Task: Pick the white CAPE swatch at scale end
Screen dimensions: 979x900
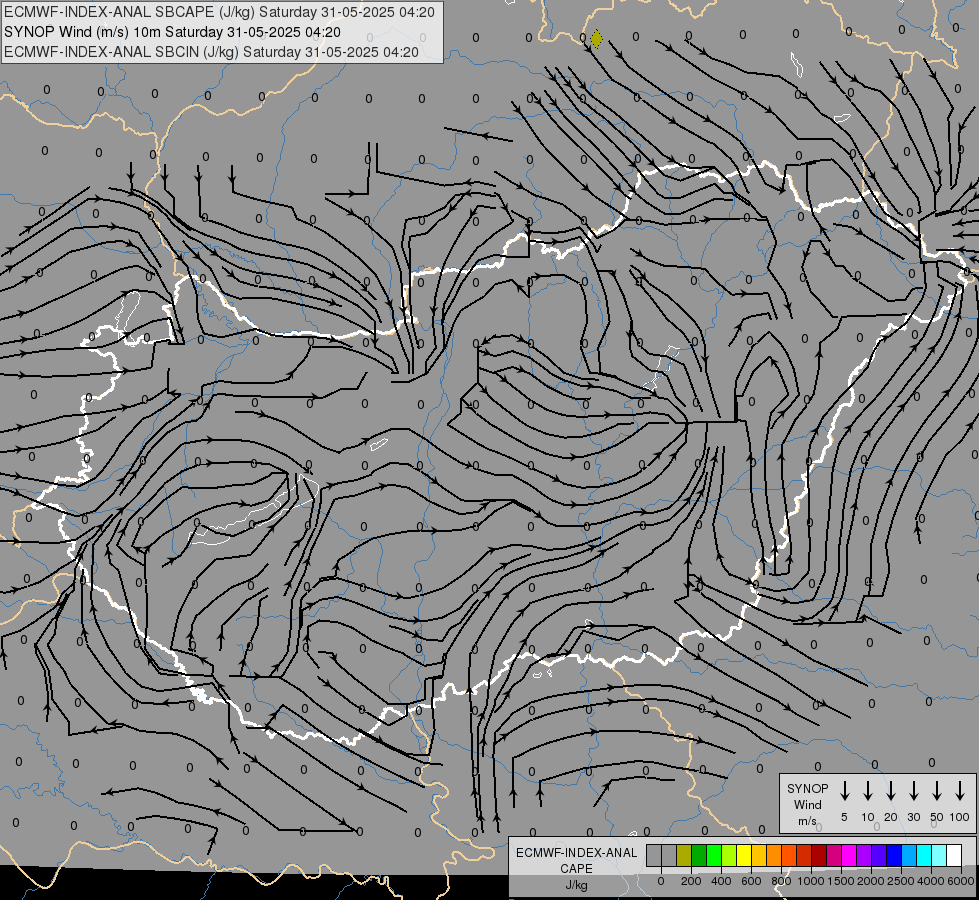Action: coord(955,855)
